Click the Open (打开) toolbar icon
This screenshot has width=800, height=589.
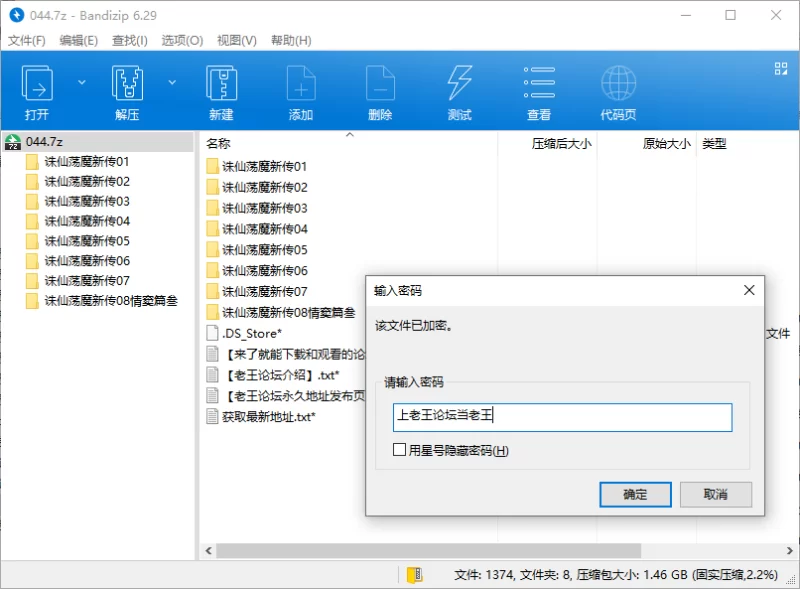pyautogui.click(x=37, y=83)
